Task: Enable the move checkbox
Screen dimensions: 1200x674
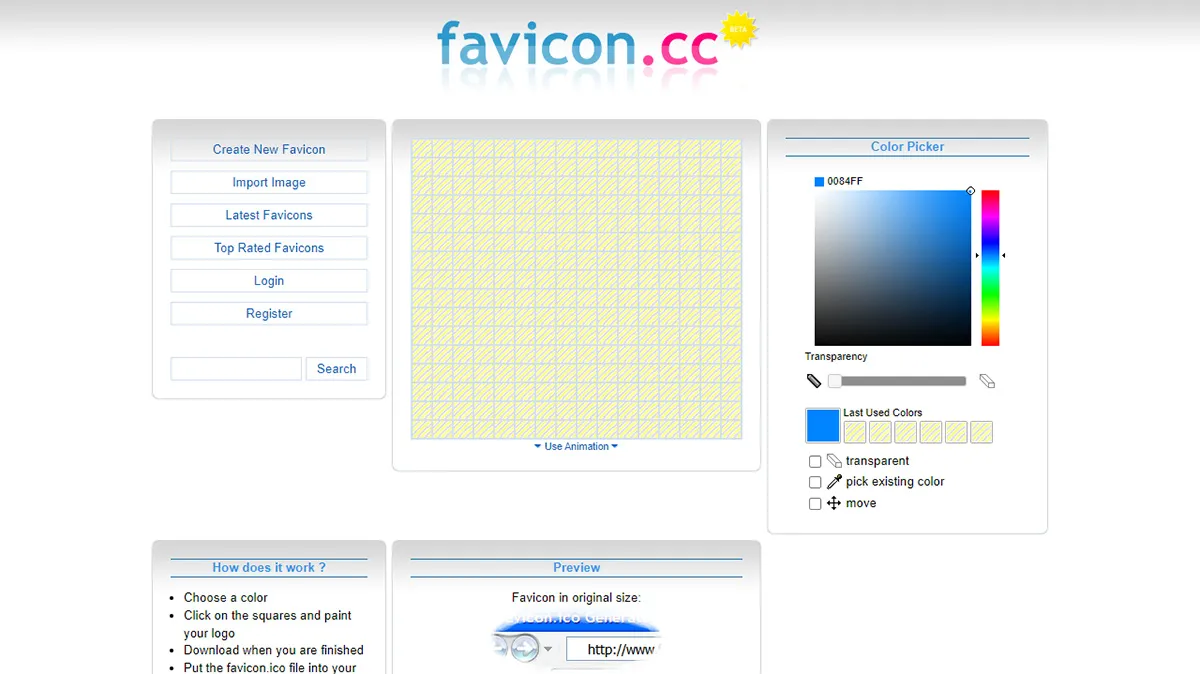Action: [815, 503]
